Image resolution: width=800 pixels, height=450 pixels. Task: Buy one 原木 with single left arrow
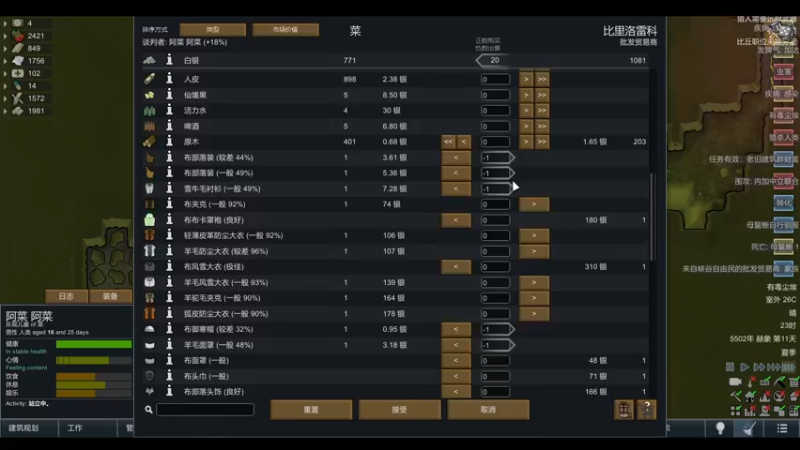click(x=464, y=142)
